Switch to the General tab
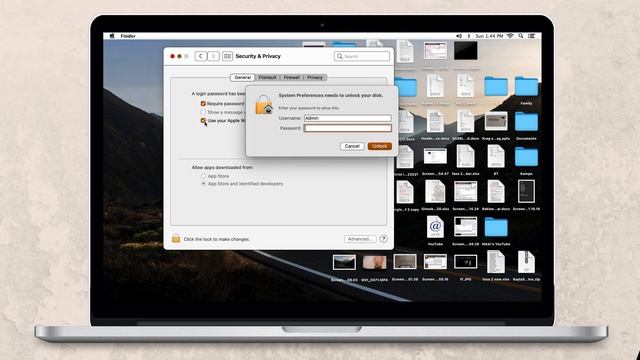 click(x=242, y=77)
